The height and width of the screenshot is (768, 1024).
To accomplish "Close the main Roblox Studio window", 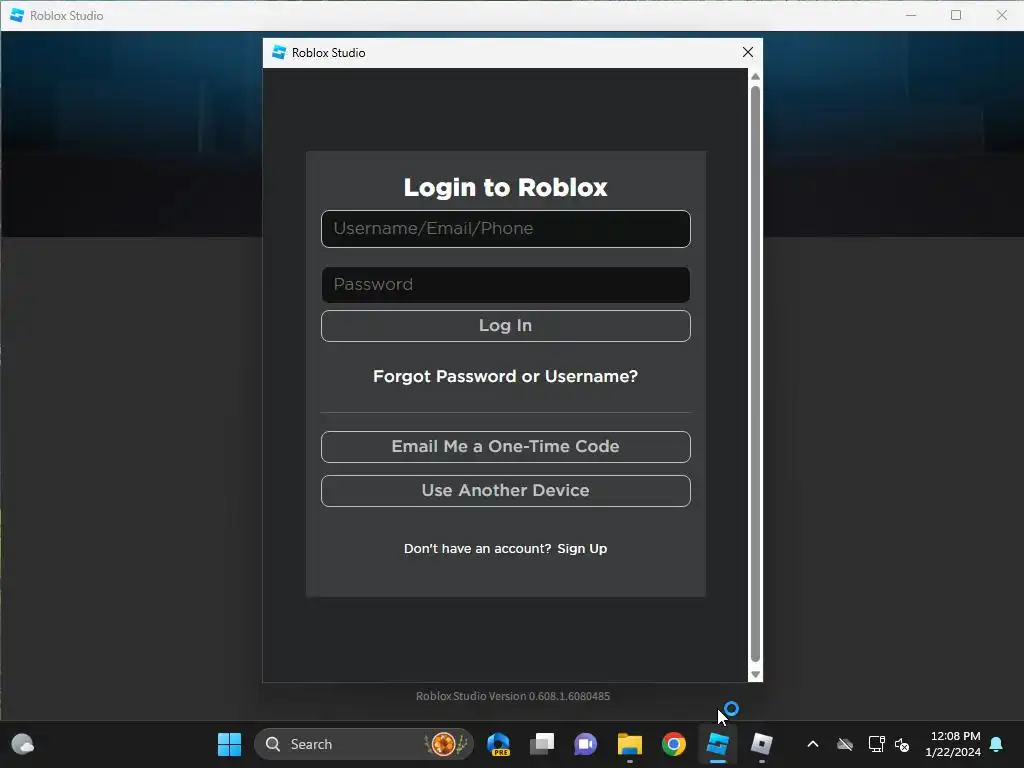I will tap(1002, 15).
